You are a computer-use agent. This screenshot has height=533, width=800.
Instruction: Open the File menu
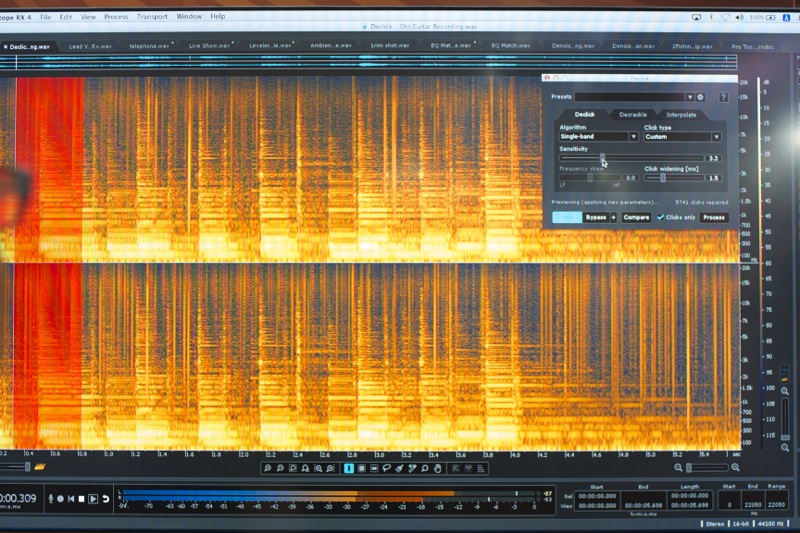[x=45, y=17]
